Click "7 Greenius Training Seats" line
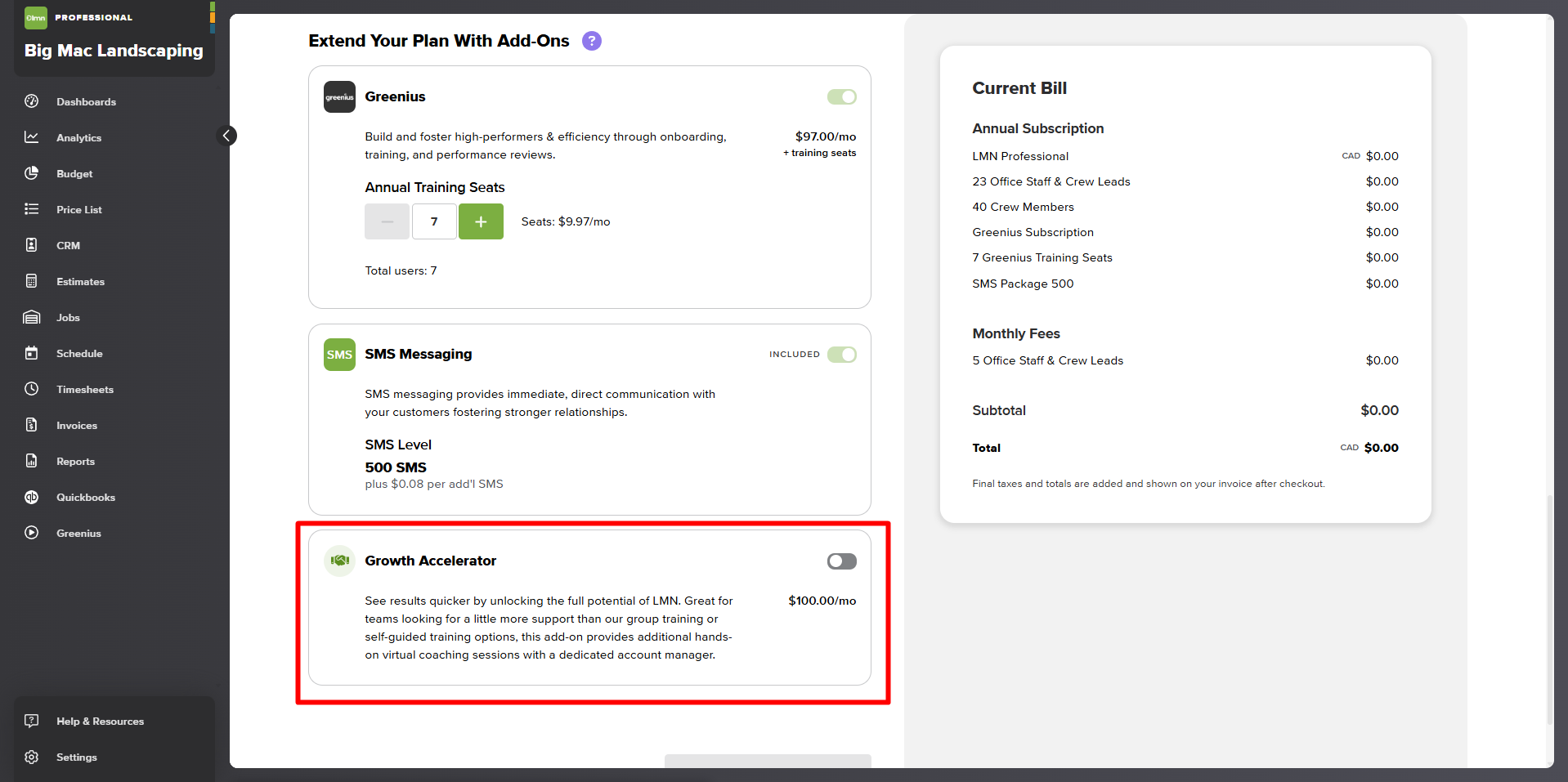The height and width of the screenshot is (782, 1568). click(x=1042, y=257)
